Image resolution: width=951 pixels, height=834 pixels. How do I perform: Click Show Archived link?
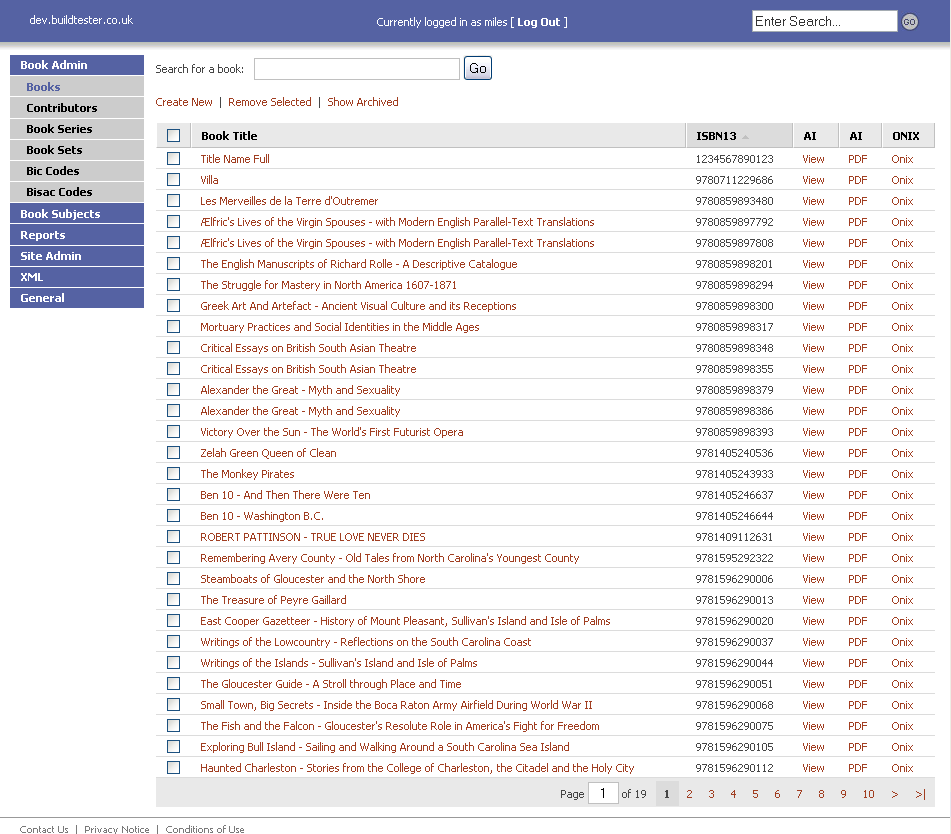tap(363, 102)
